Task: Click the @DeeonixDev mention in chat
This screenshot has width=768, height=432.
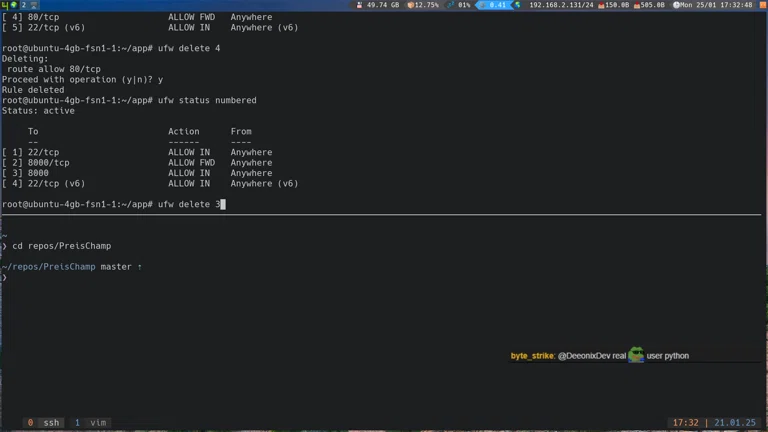Action: pos(583,356)
